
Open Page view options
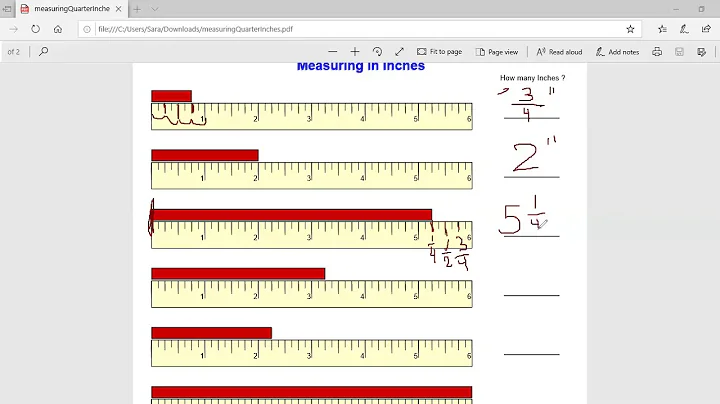497,51
